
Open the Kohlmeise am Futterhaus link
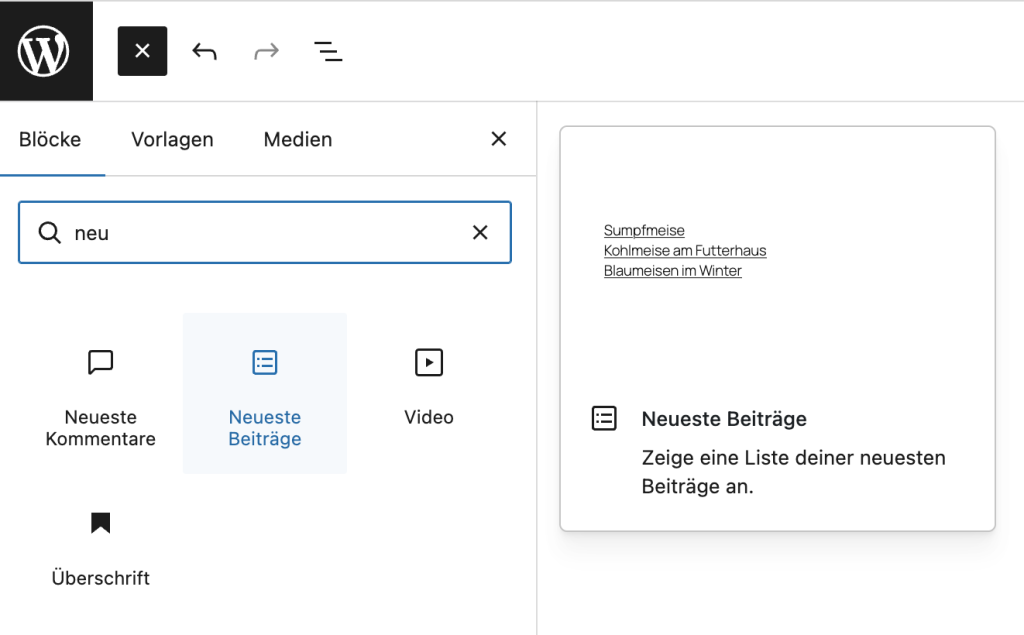point(684,250)
